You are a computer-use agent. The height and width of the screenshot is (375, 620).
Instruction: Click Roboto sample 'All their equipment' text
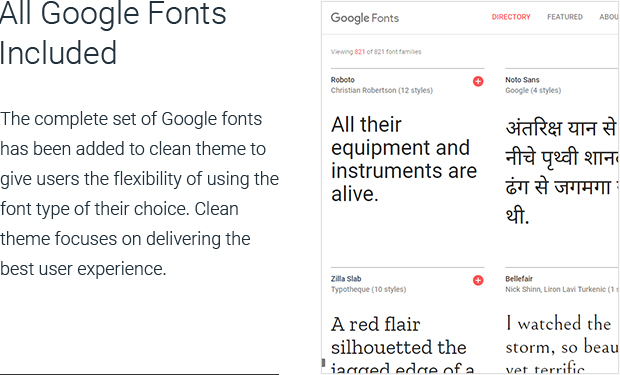[404, 159]
